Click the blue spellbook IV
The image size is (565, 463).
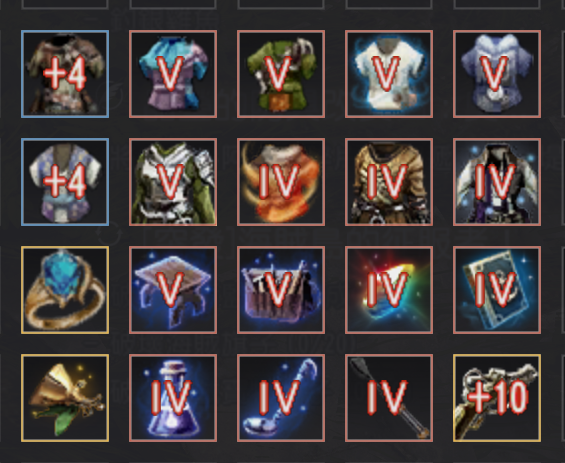[497, 290]
